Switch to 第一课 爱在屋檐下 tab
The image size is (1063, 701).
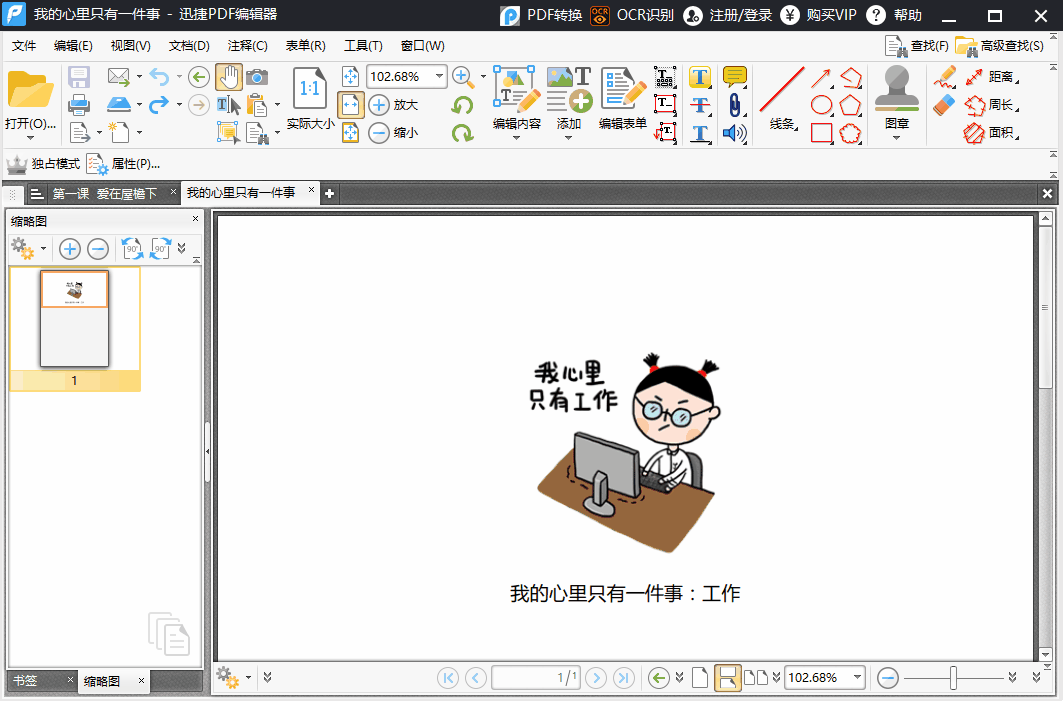click(104, 194)
